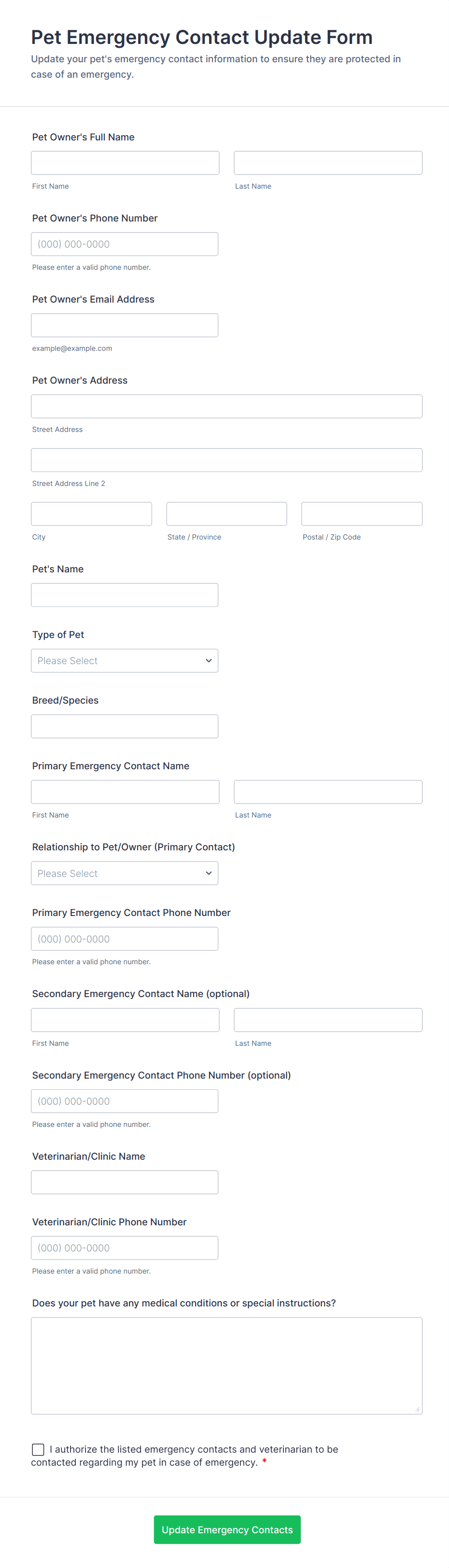Focus the City input field

tap(91, 514)
